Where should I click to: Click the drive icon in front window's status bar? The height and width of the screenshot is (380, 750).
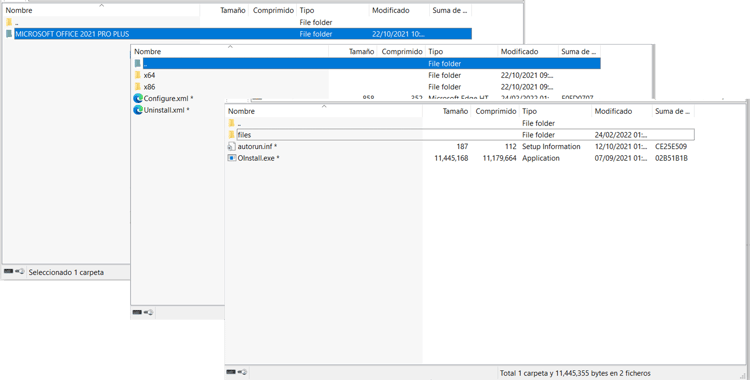tap(232, 372)
